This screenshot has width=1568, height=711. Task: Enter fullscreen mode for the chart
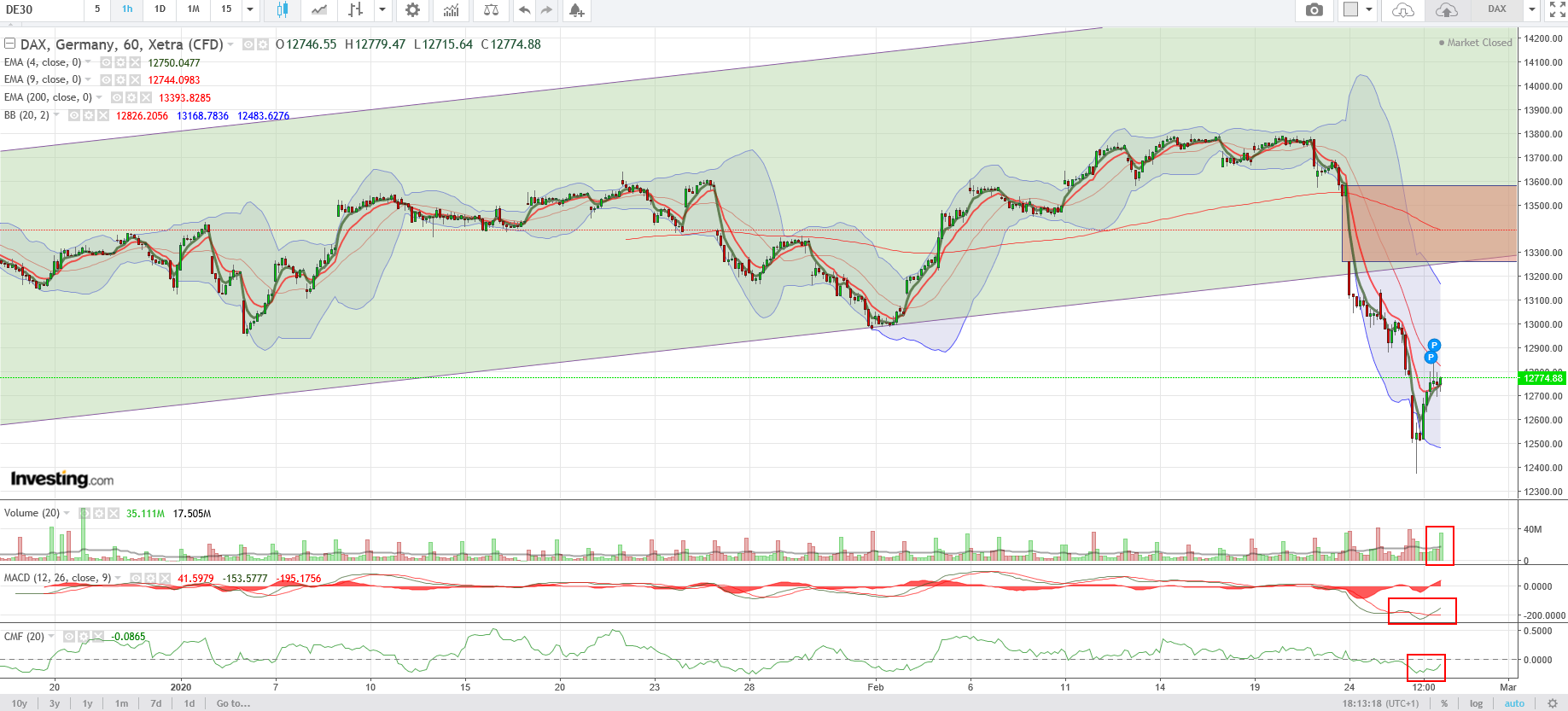tap(1557, 10)
